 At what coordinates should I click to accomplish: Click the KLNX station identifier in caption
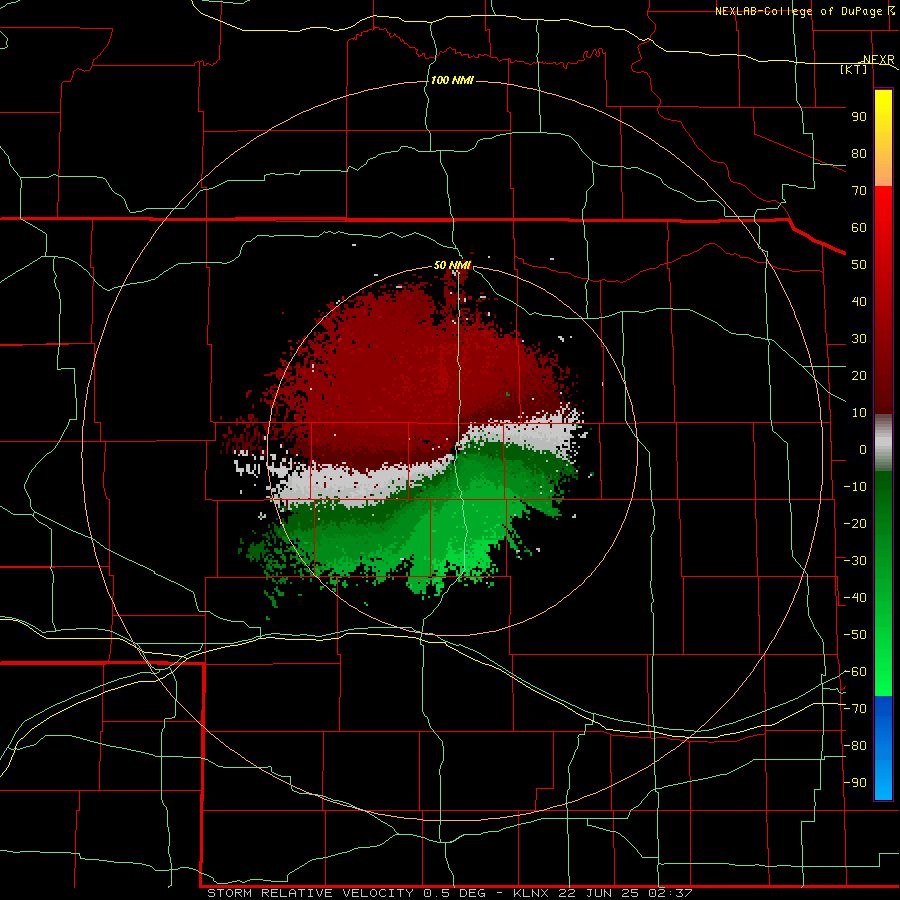click(531, 893)
